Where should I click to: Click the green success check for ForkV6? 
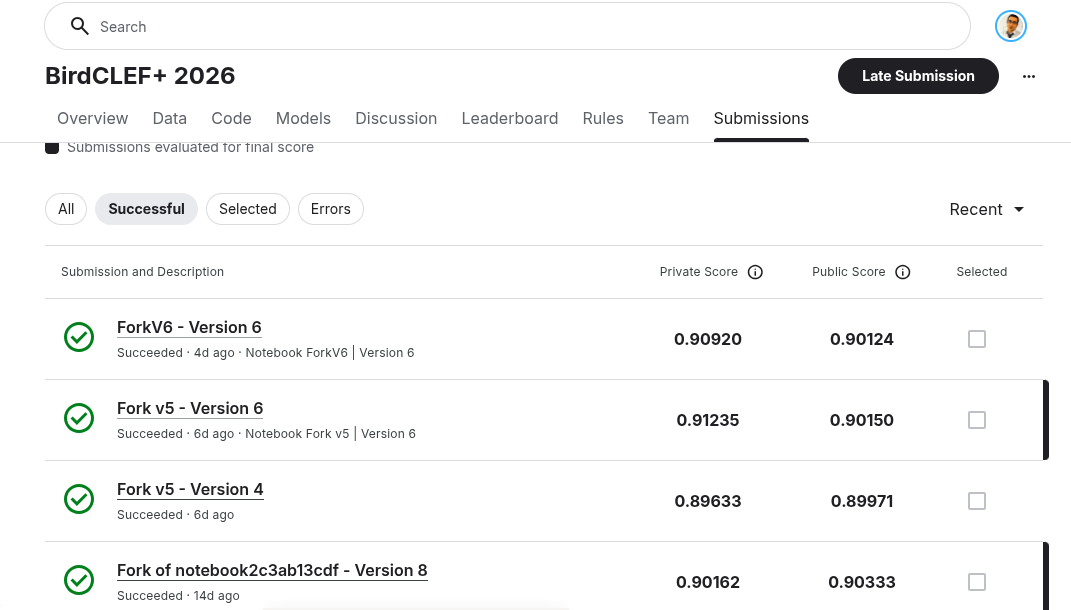click(x=79, y=337)
